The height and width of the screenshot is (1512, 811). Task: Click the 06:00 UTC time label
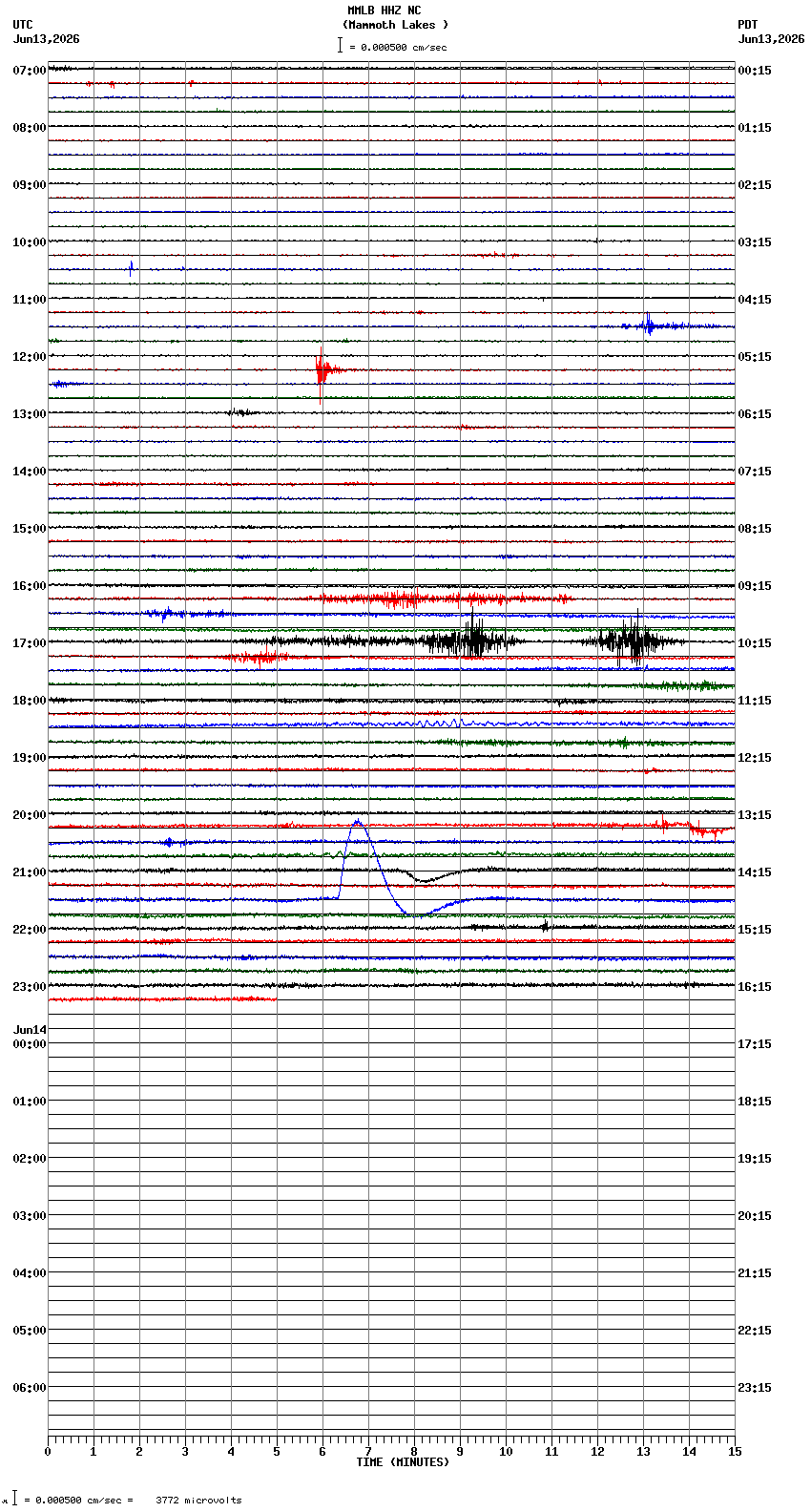[30, 1388]
